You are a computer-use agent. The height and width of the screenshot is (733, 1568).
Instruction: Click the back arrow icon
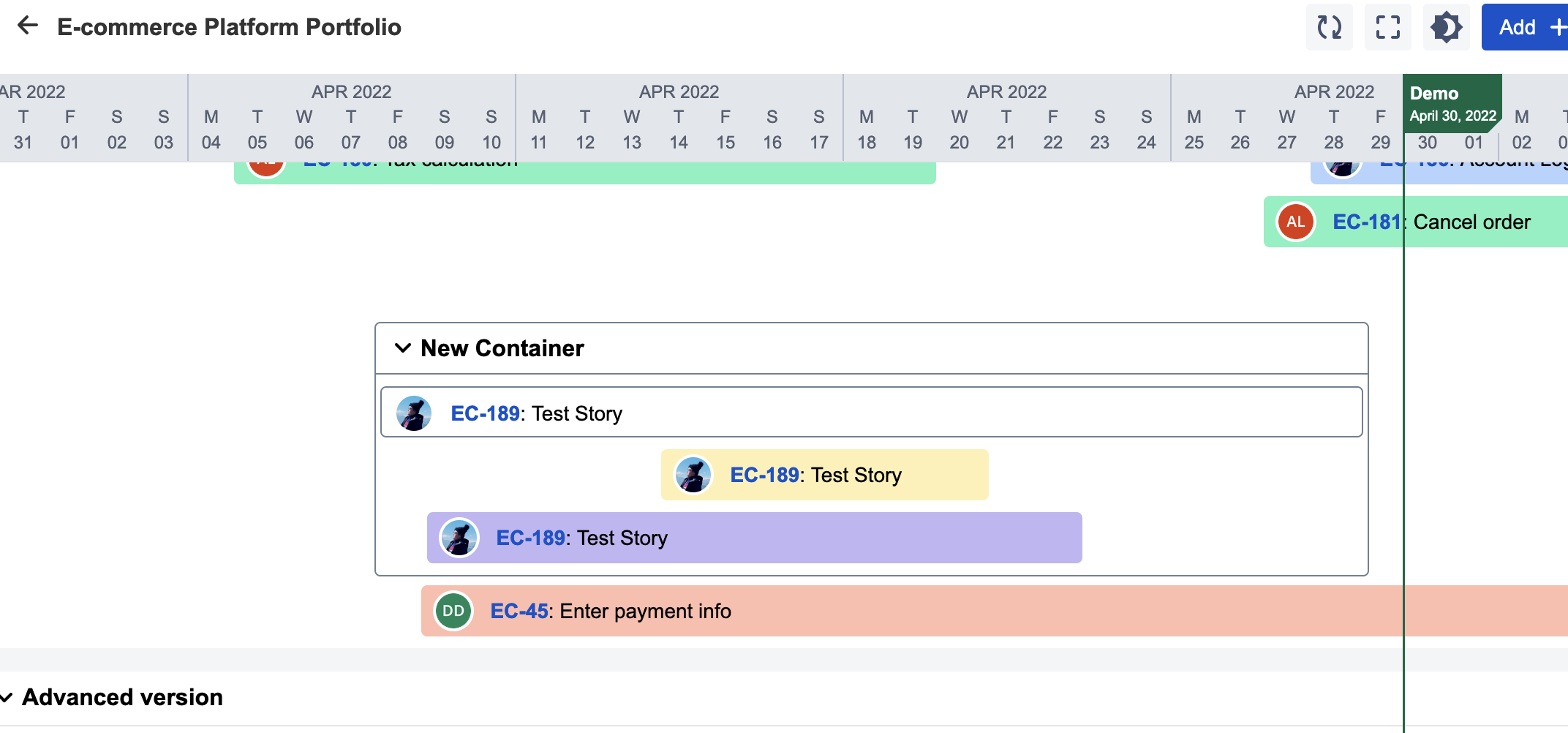[x=28, y=26]
